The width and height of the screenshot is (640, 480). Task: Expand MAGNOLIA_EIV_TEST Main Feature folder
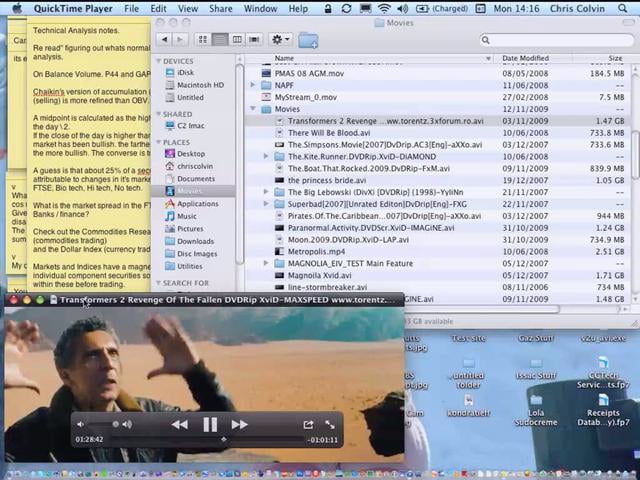point(266,263)
